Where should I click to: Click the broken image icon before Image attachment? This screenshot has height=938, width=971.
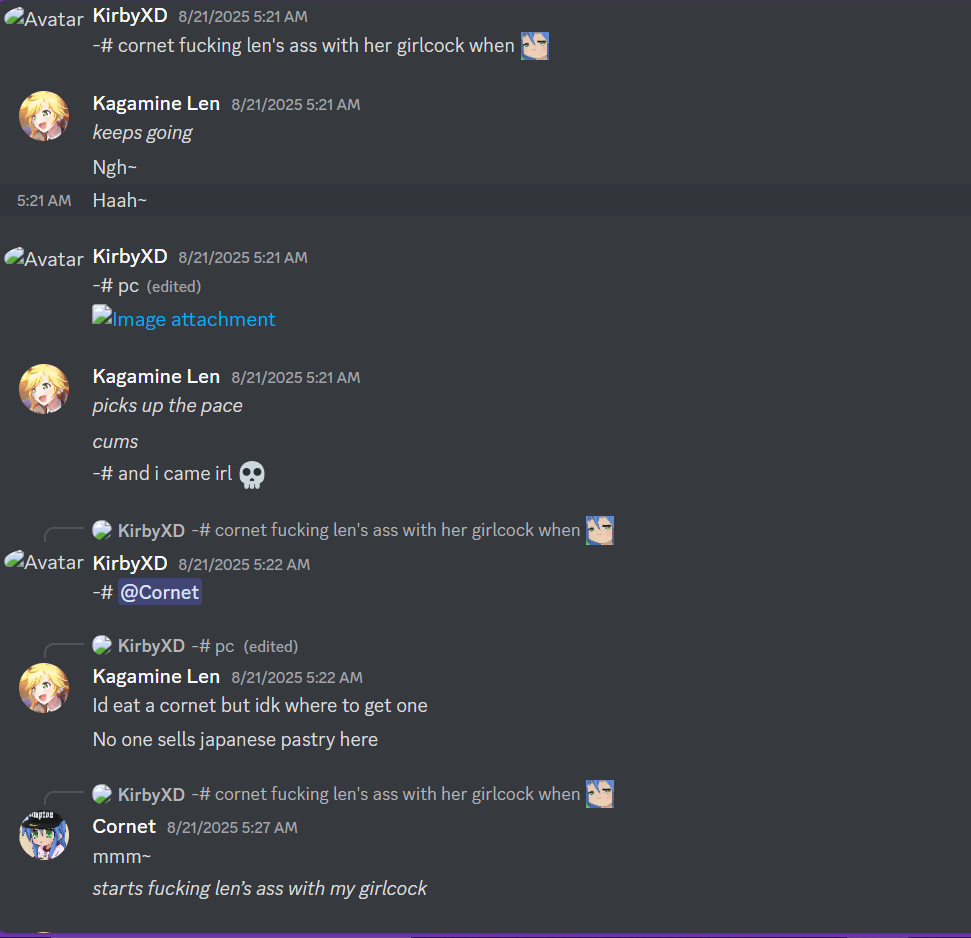[102, 315]
